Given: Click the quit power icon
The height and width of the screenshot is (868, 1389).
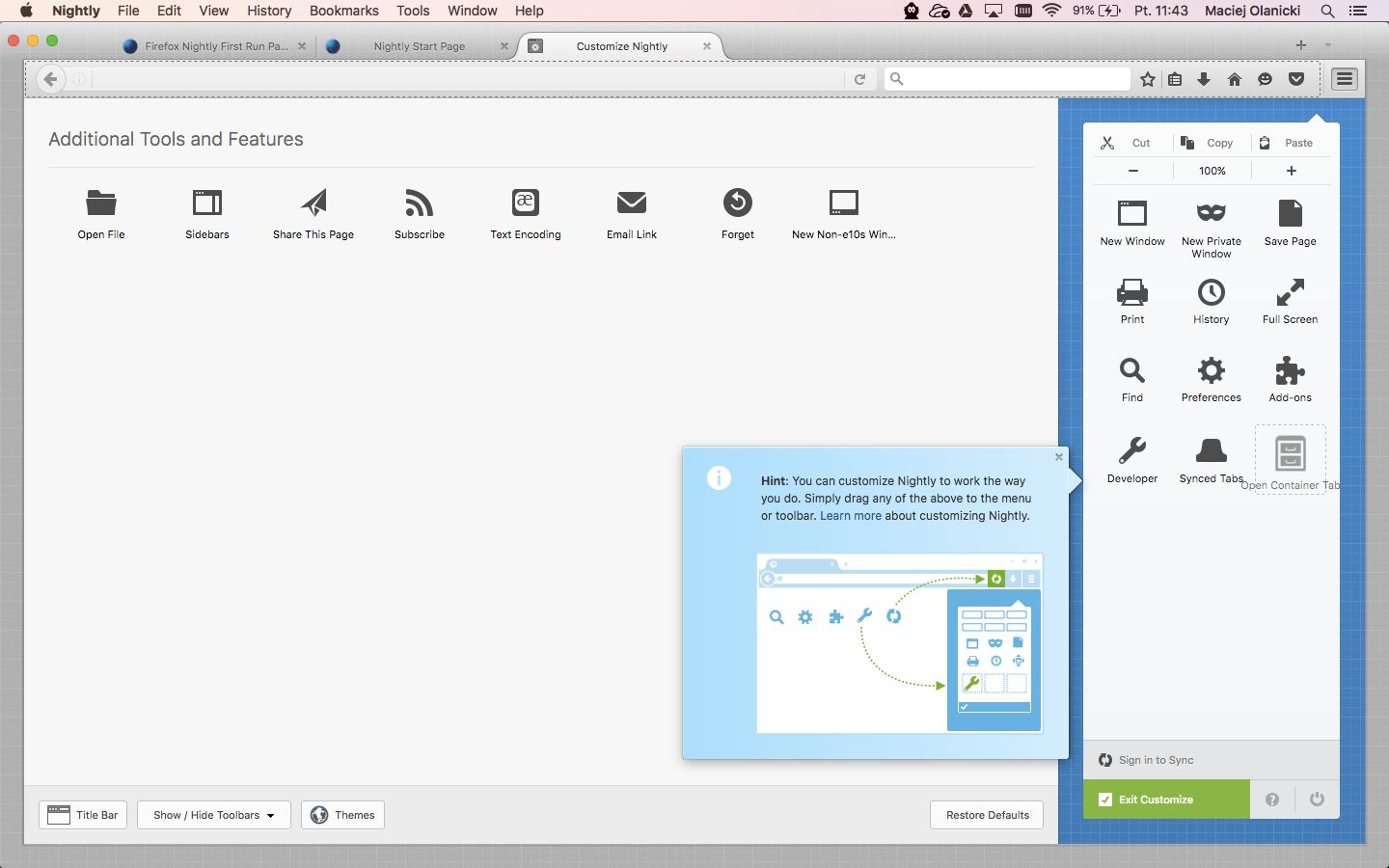Looking at the screenshot, I should tap(1317, 800).
